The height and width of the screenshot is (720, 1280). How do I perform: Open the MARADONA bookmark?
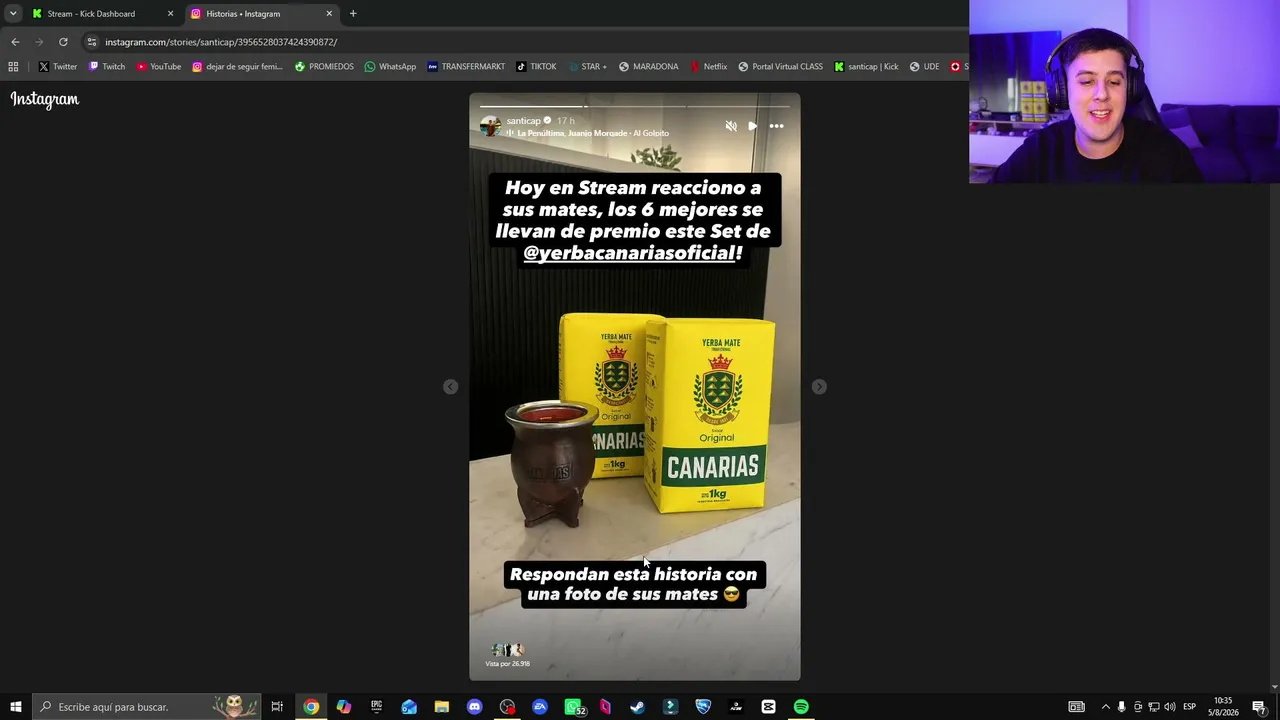(x=648, y=67)
